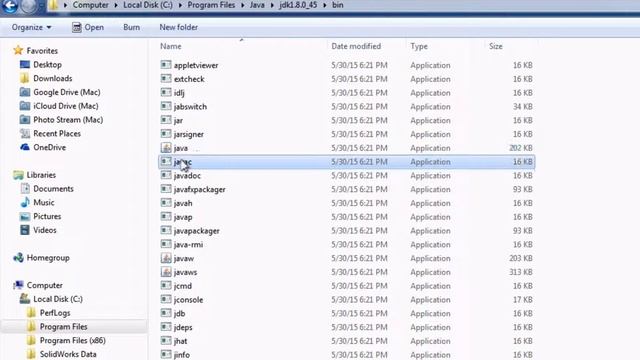Select the extcheck file icon
Image resolution: width=640 pixels, height=360 pixels.
(x=166, y=78)
